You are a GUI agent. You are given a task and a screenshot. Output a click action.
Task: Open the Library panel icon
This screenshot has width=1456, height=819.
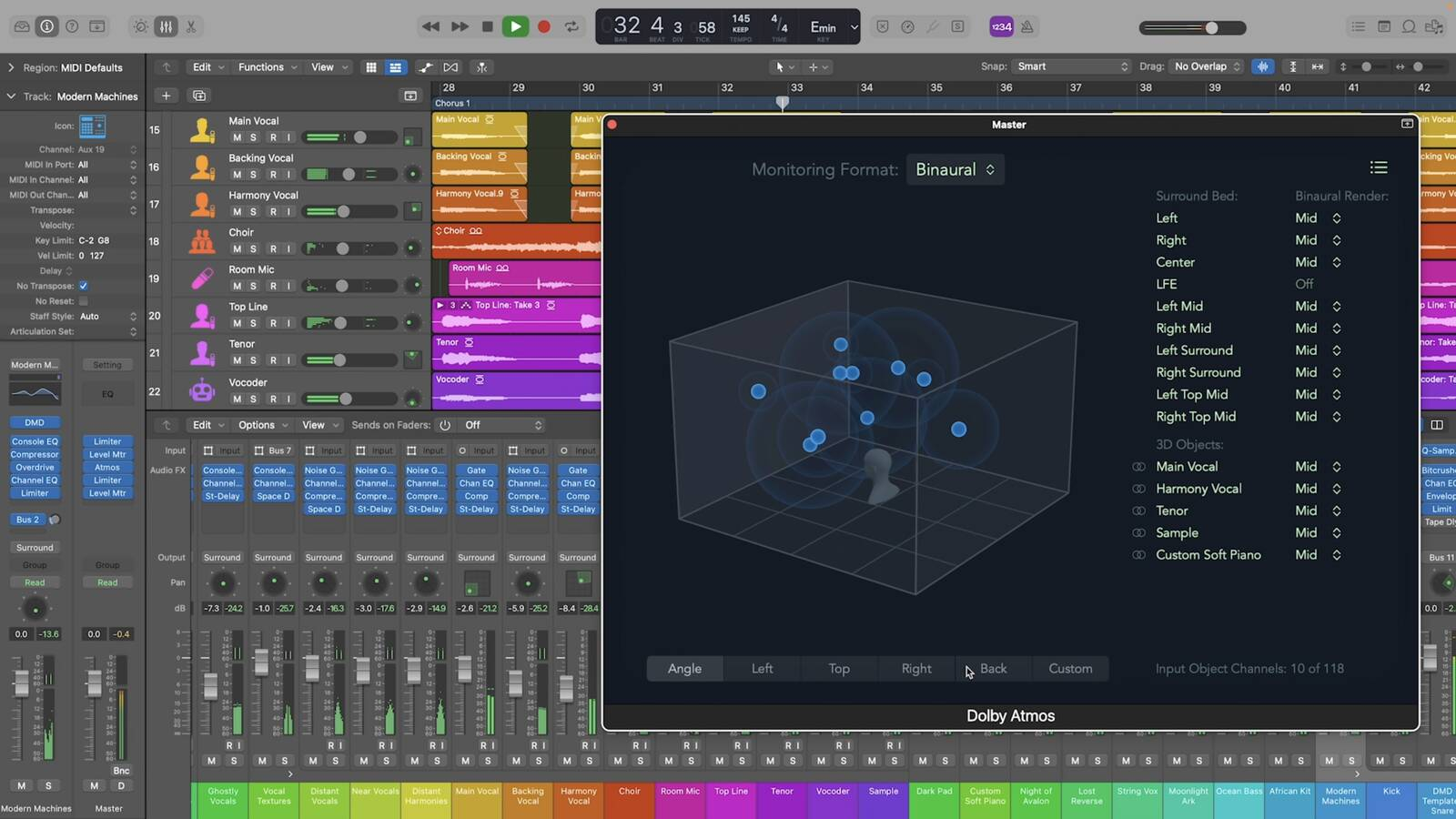(22, 26)
